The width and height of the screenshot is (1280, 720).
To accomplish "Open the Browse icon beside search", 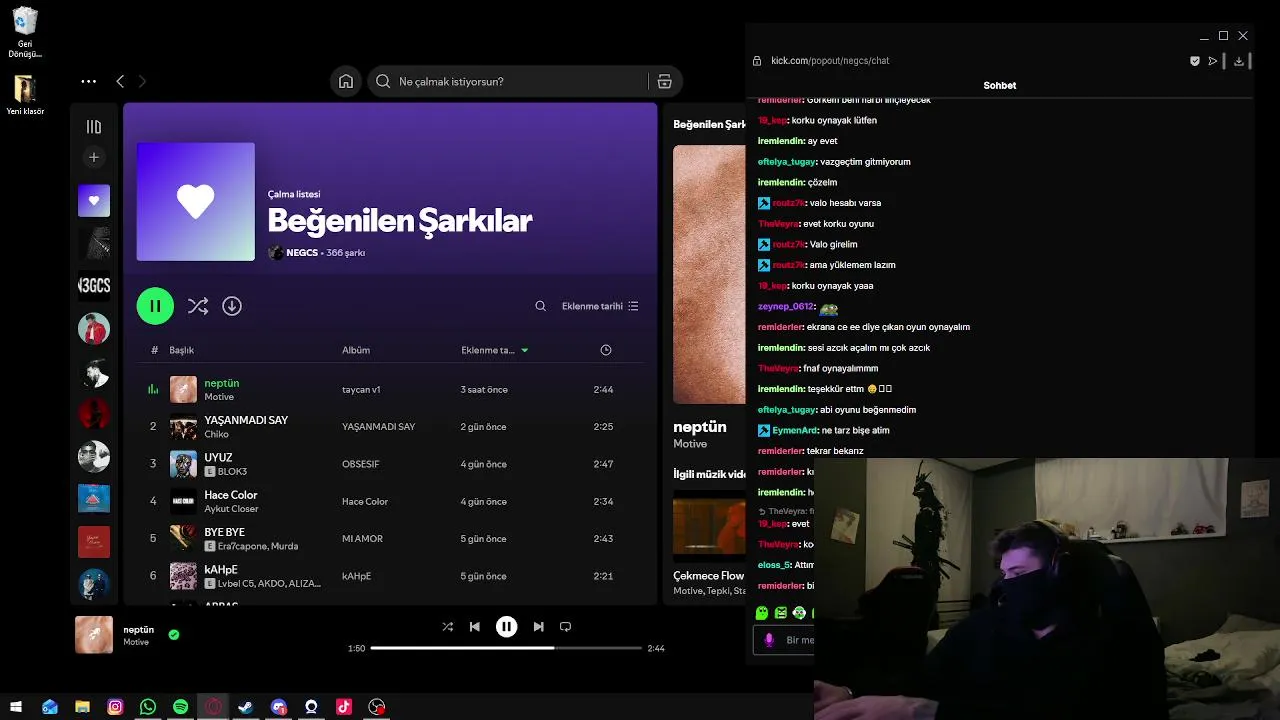I will coord(664,82).
